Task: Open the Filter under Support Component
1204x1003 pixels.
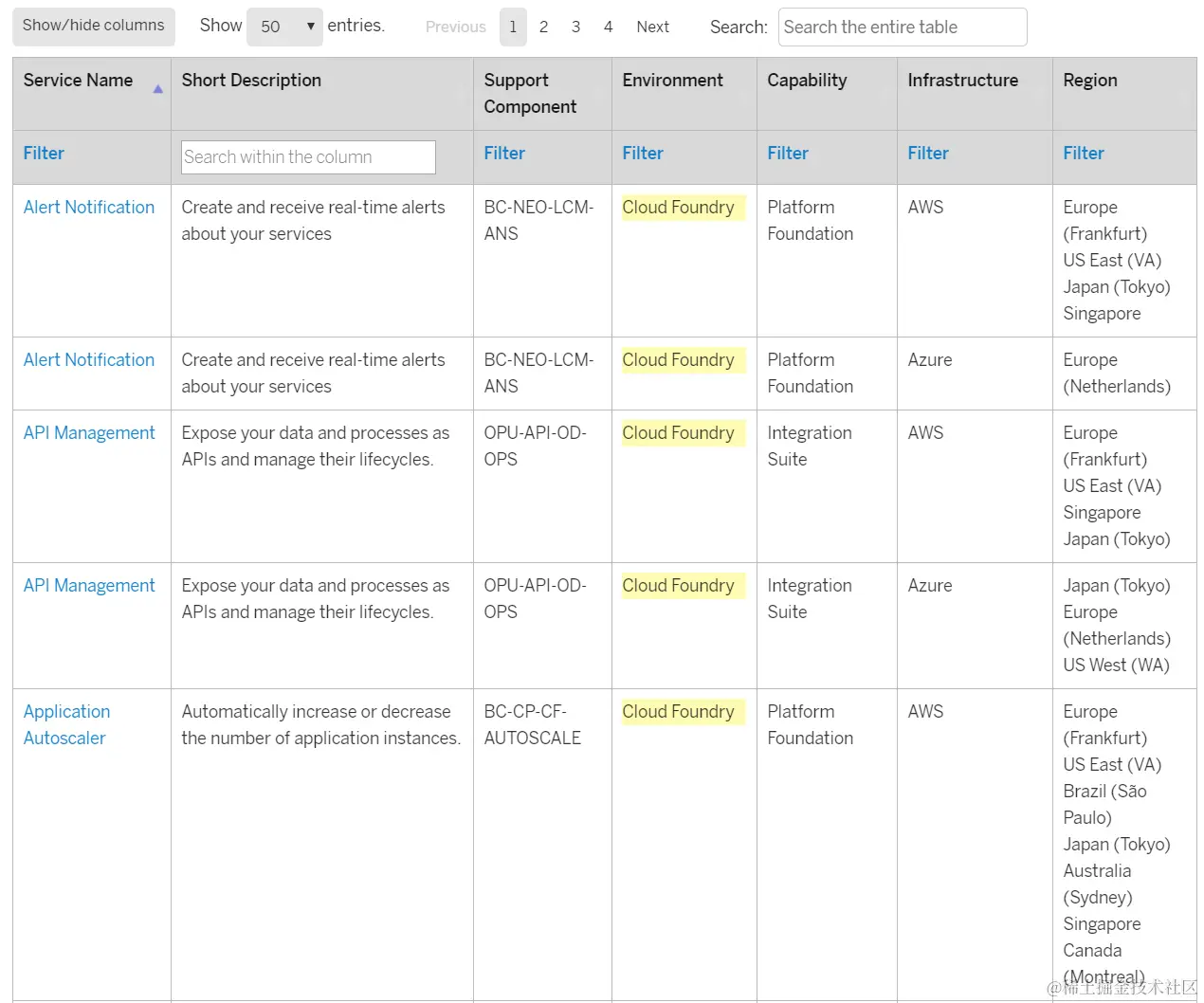Action: pos(504,154)
